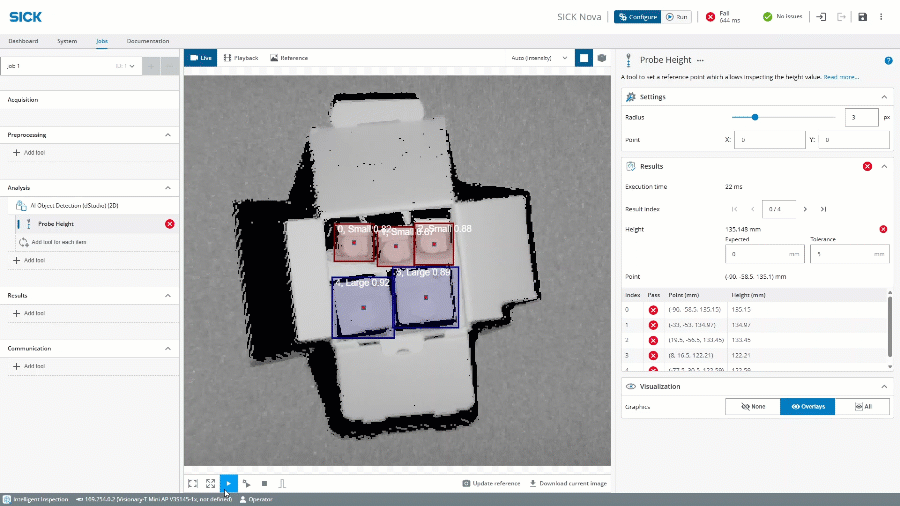Image resolution: width=900 pixels, height=506 pixels.
Task: Switch to the Playback tab
Action: [x=241, y=58]
